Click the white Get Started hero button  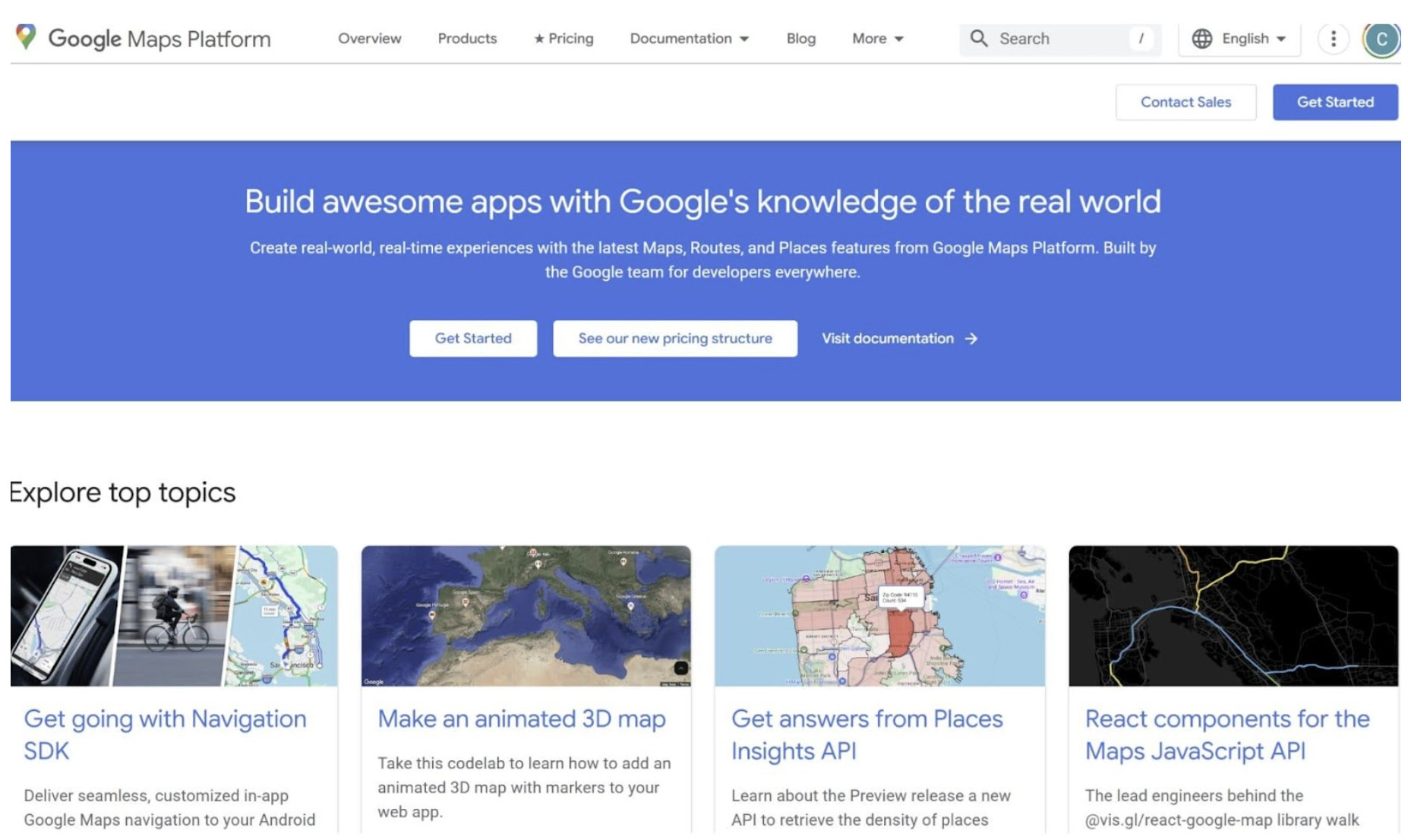tap(473, 339)
